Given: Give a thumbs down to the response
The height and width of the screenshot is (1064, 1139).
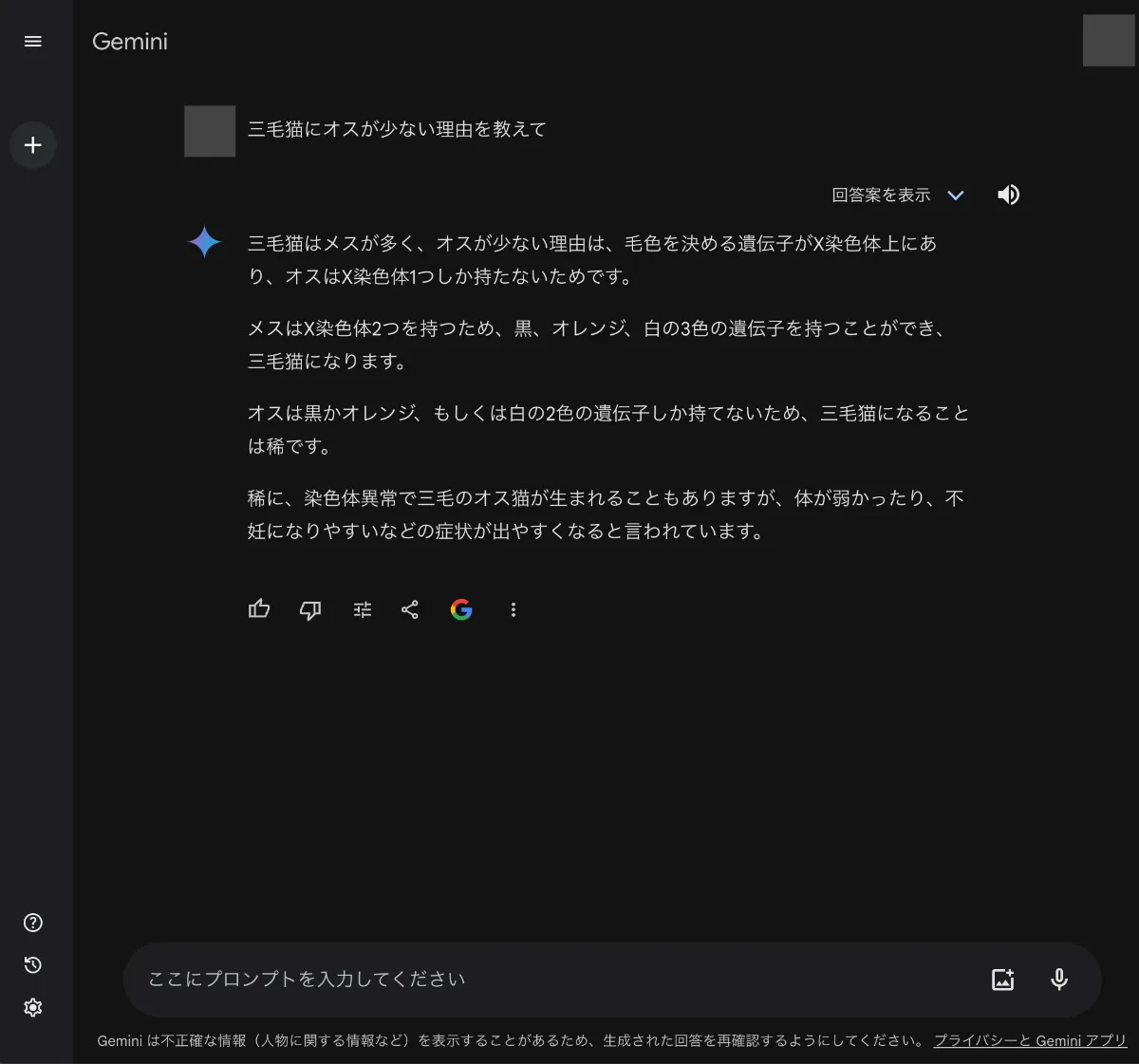Looking at the screenshot, I should coord(309,609).
